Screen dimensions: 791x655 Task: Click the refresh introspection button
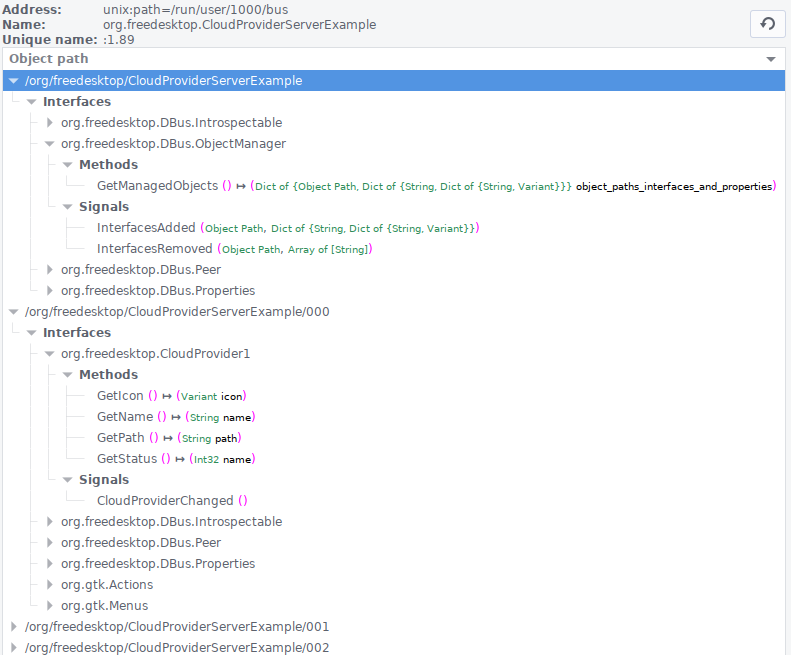[767, 24]
